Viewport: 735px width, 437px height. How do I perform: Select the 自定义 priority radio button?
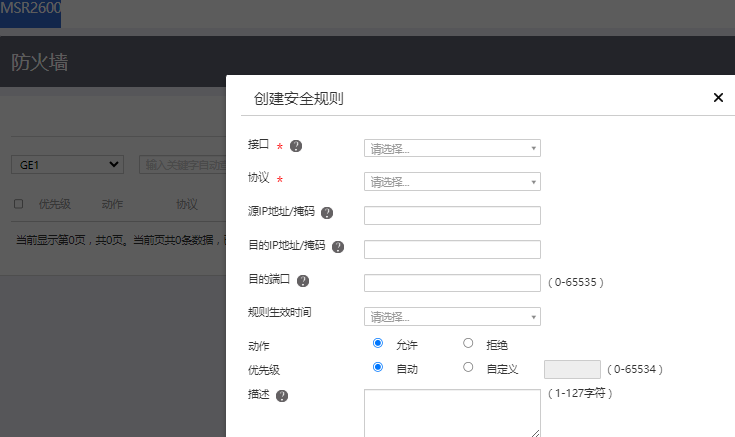(x=468, y=367)
